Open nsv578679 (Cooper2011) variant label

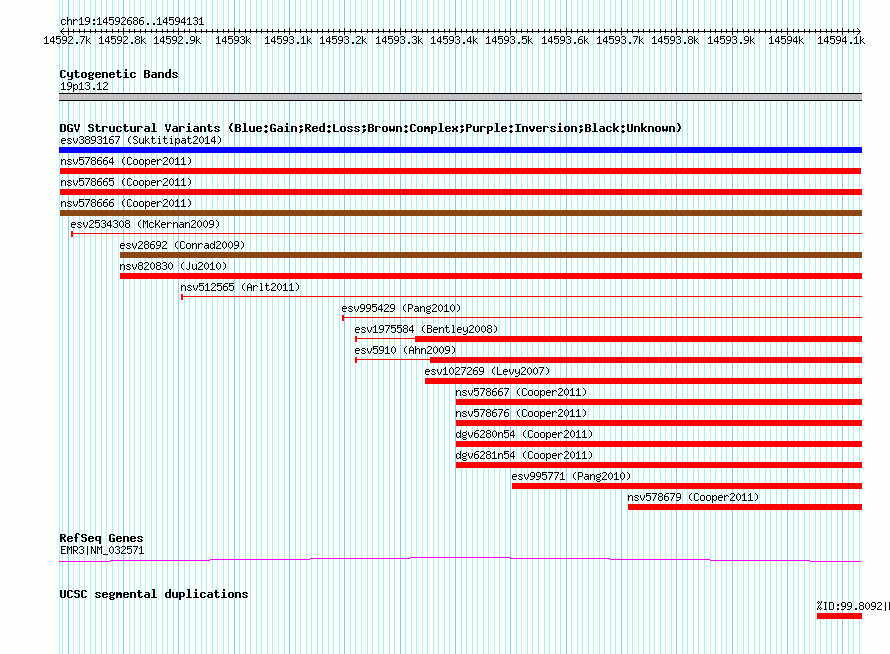693,497
